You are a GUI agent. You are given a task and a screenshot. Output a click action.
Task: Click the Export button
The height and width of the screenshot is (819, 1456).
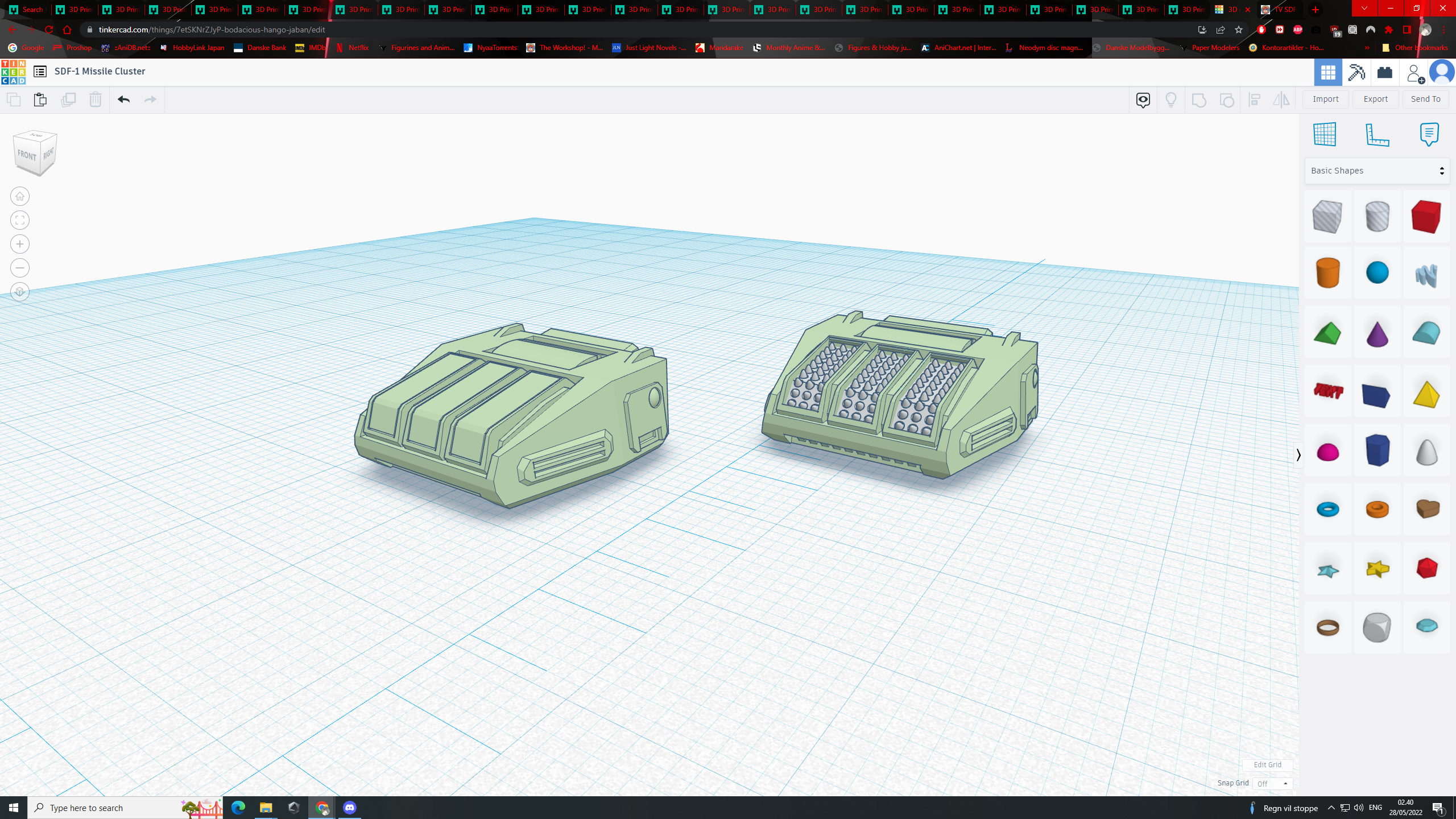click(x=1375, y=99)
